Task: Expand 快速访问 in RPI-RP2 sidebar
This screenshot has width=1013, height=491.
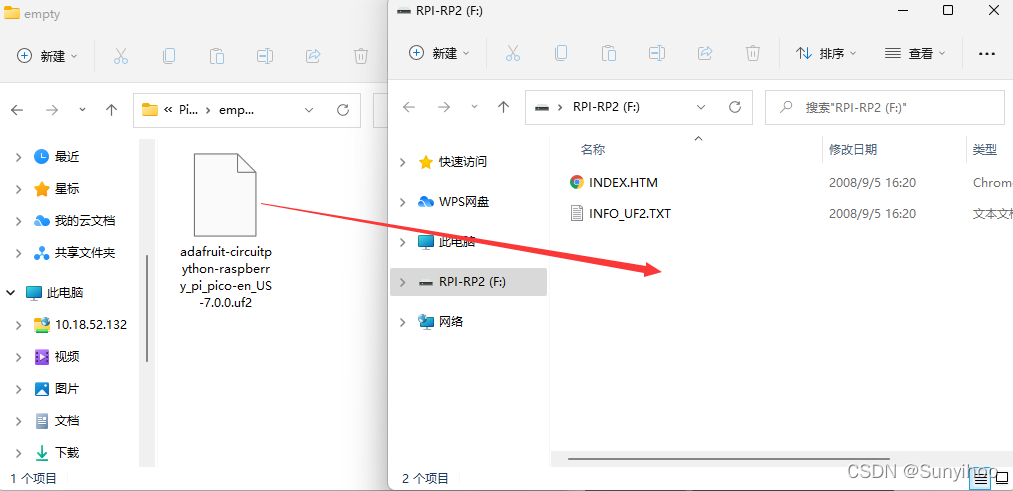Action: (403, 162)
